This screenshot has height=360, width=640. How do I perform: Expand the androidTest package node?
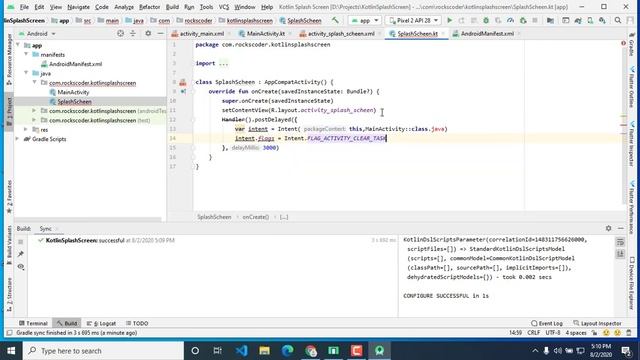pos(34,111)
